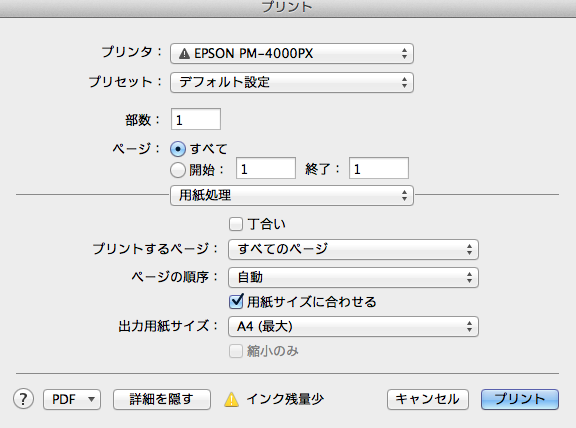The image size is (576, 428).
Task: Click the ink low warning triangle icon
Action: click(231, 399)
